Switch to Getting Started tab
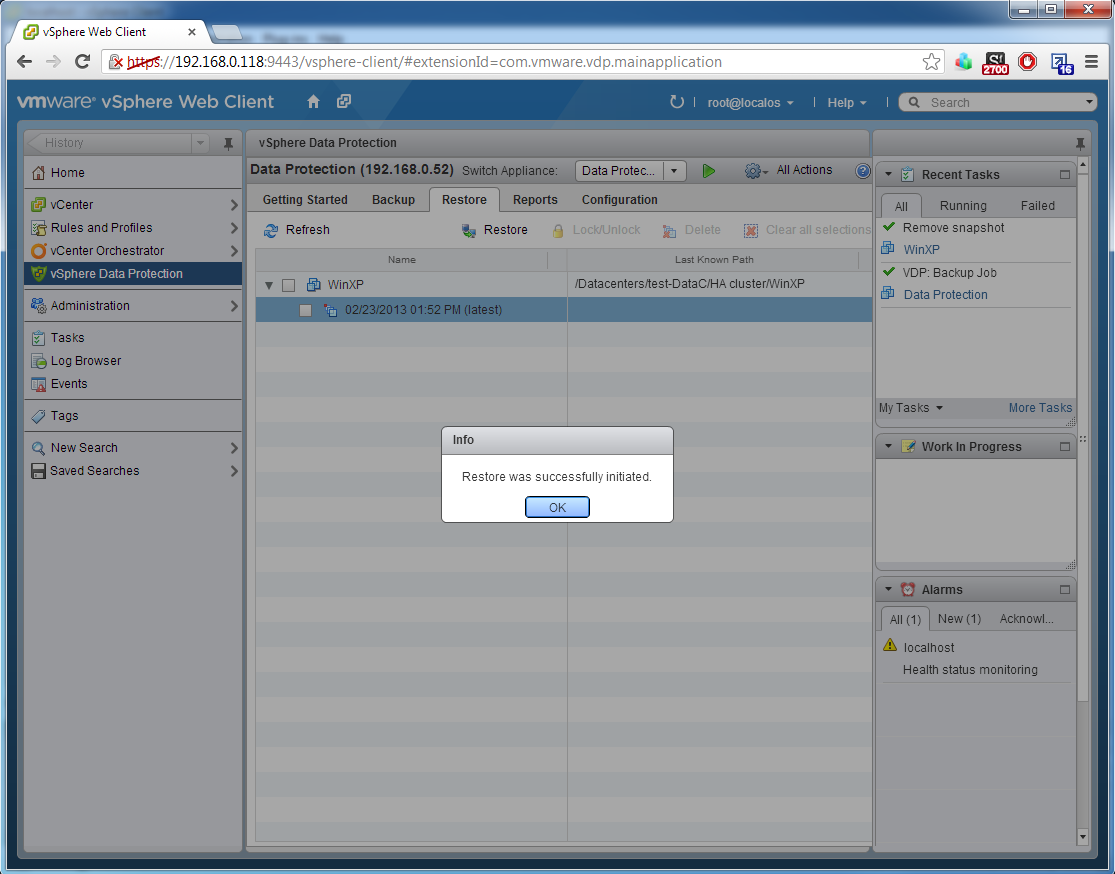Viewport: 1115px width, 874px height. point(305,200)
